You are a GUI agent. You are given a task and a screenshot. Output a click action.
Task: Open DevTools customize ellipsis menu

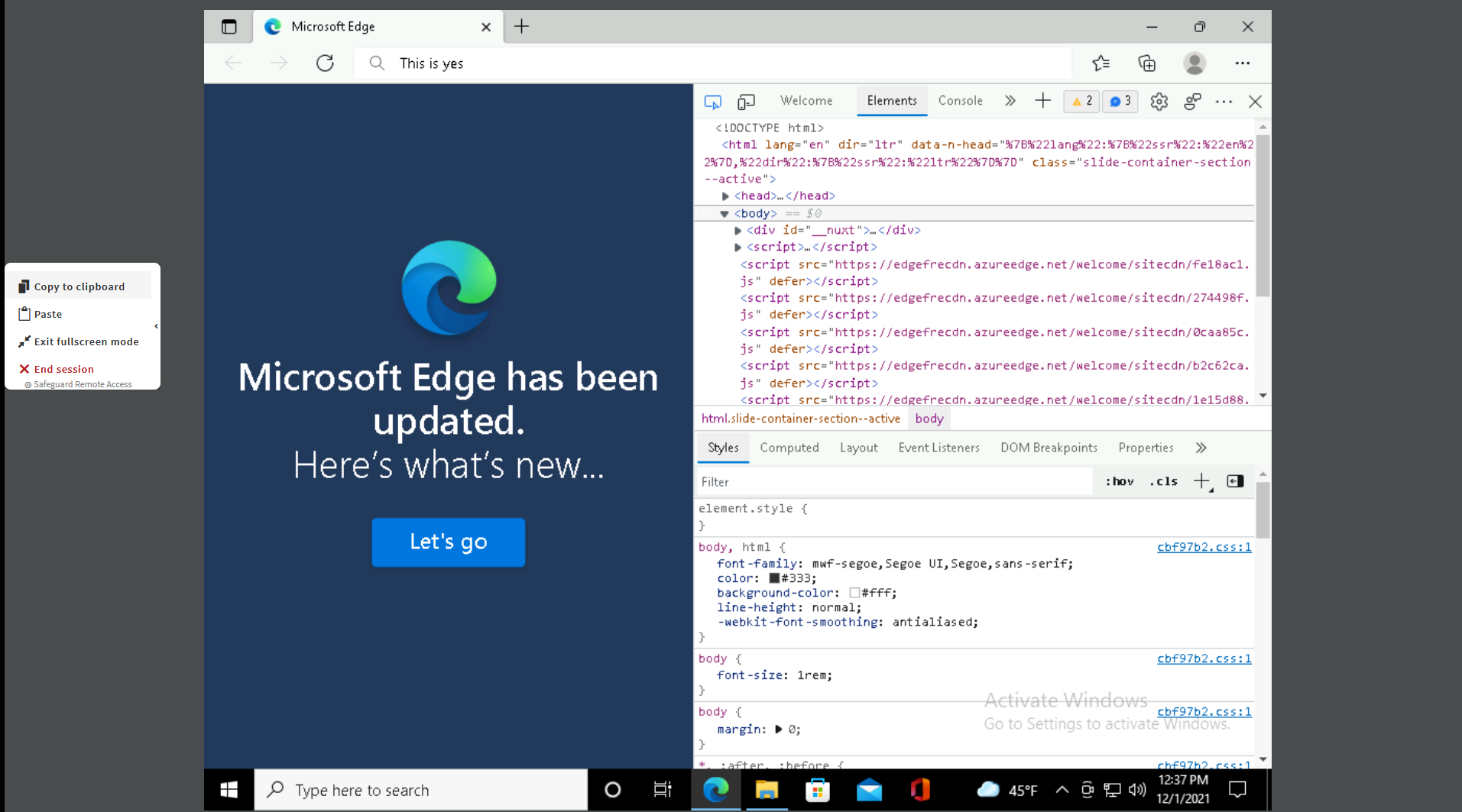pos(1224,102)
